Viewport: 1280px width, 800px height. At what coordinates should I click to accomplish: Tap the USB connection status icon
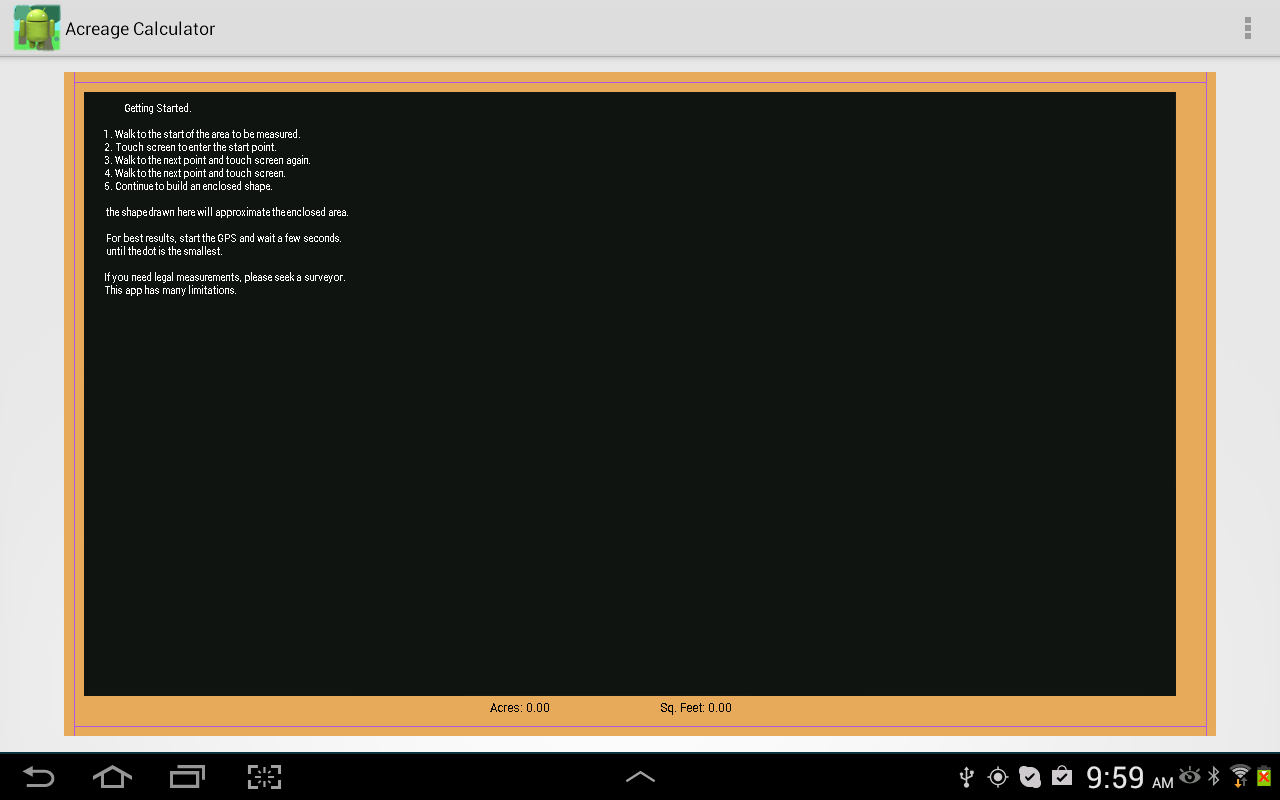tap(966, 777)
